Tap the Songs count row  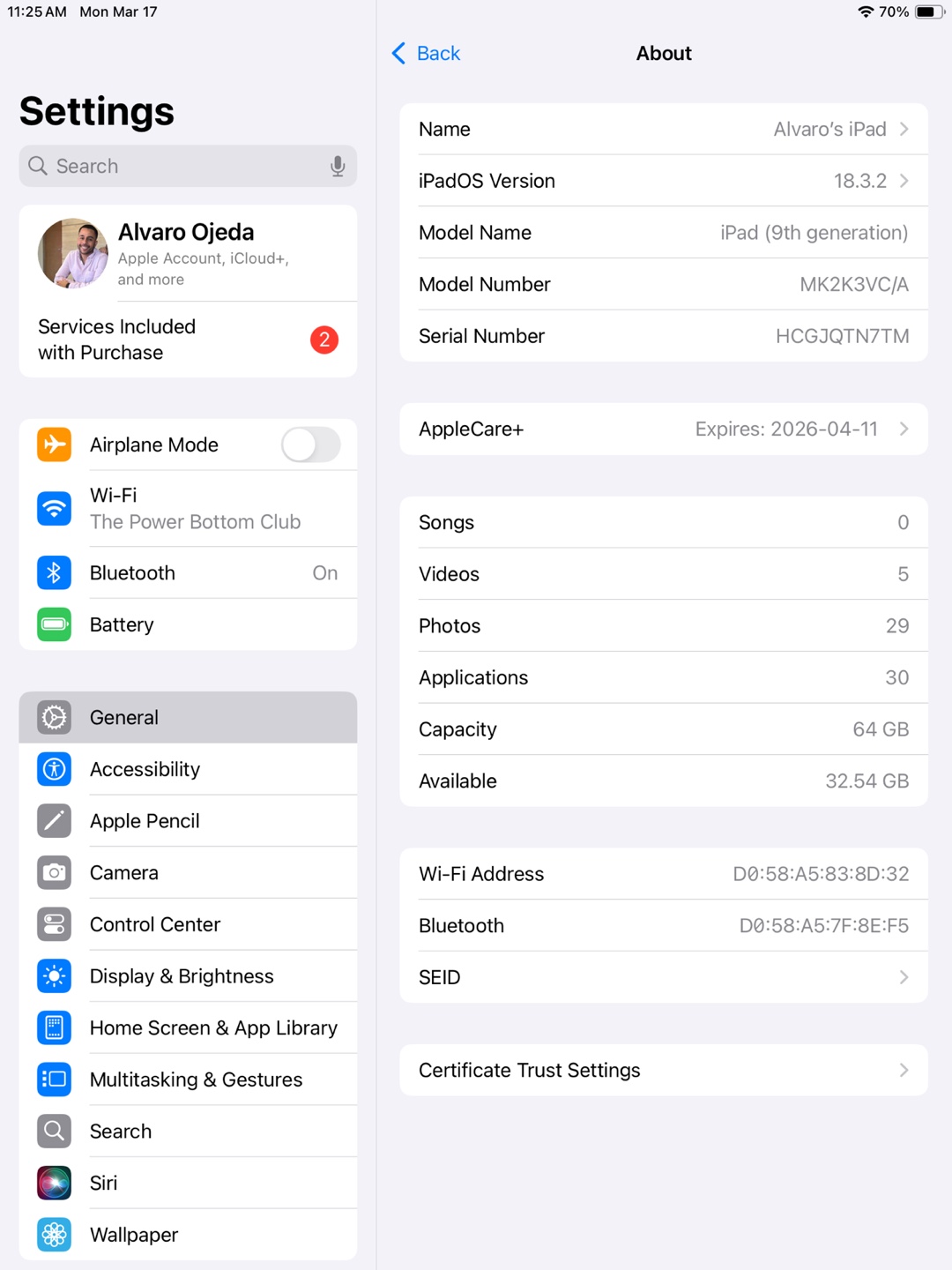click(x=664, y=523)
